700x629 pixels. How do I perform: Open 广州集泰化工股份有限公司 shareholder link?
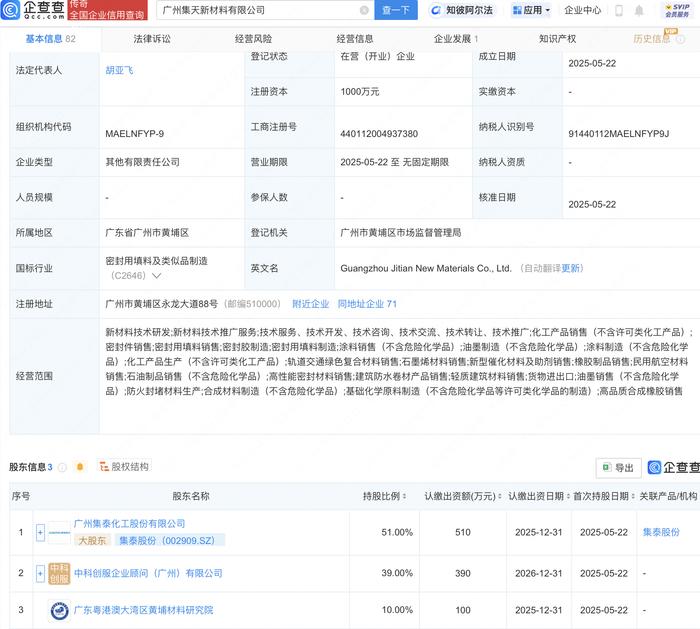129,523
